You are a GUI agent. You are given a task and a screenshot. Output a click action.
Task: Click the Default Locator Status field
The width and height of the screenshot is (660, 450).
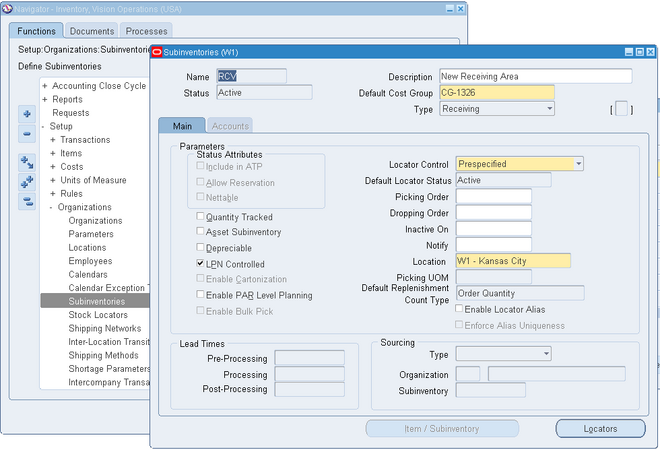[x=503, y=180]
